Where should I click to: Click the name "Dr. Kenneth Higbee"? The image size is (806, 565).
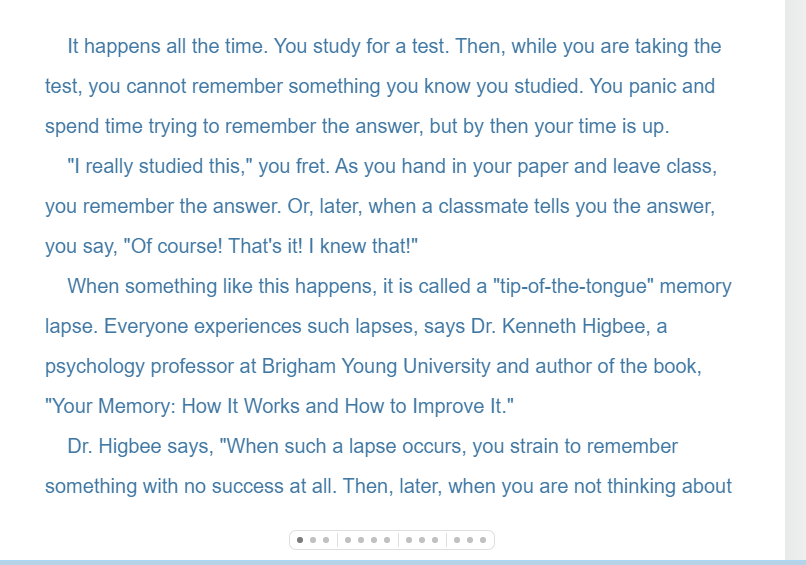click(560, 326)
